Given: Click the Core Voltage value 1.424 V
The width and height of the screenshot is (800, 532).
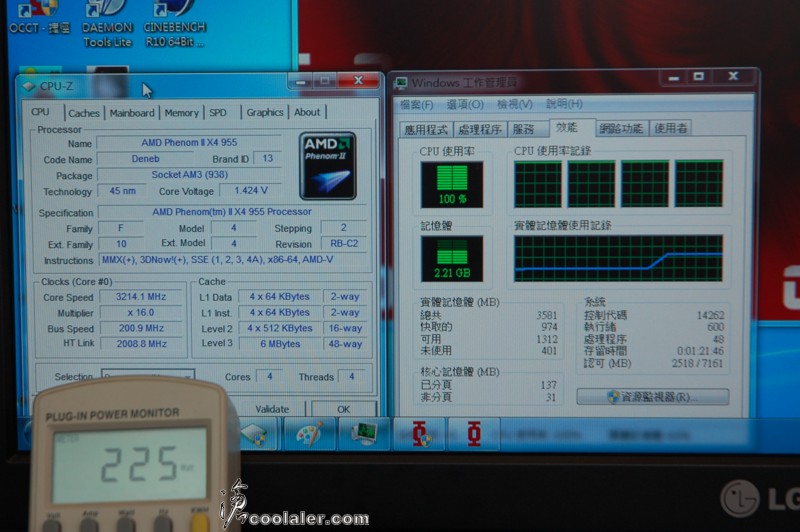Looking at the screenshot, I should point(251,190).
